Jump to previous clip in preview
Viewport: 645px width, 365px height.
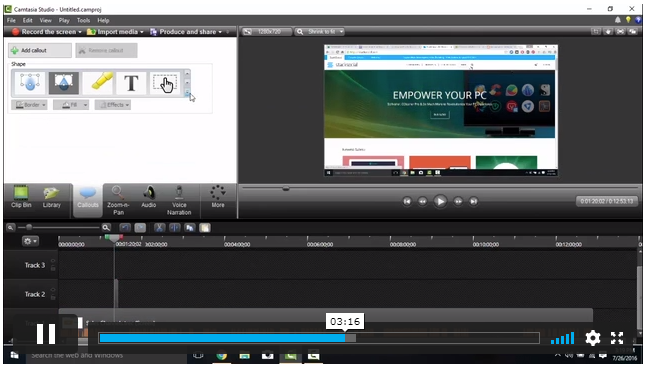coord(407,201)
